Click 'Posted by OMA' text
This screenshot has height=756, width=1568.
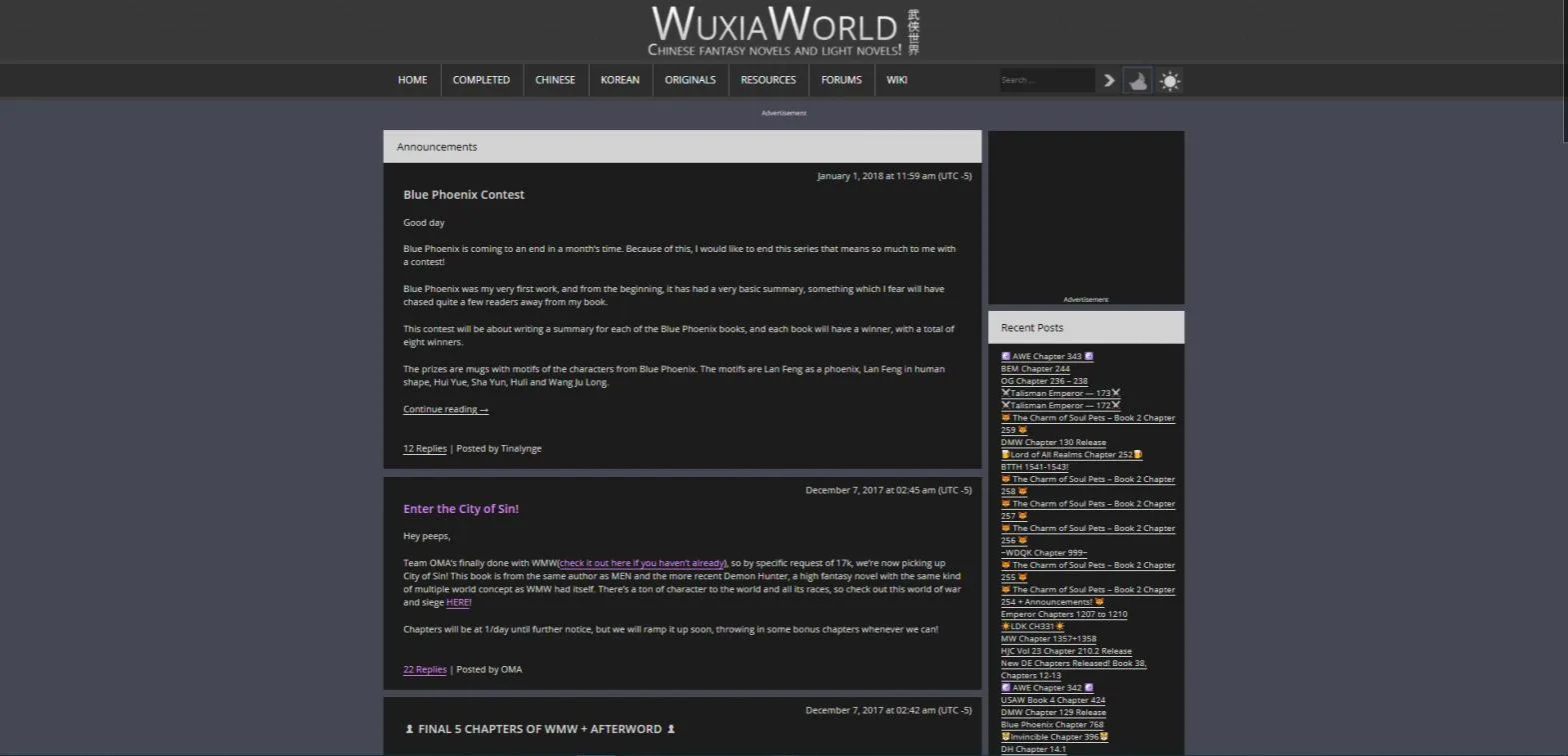(x=489, y=670)
